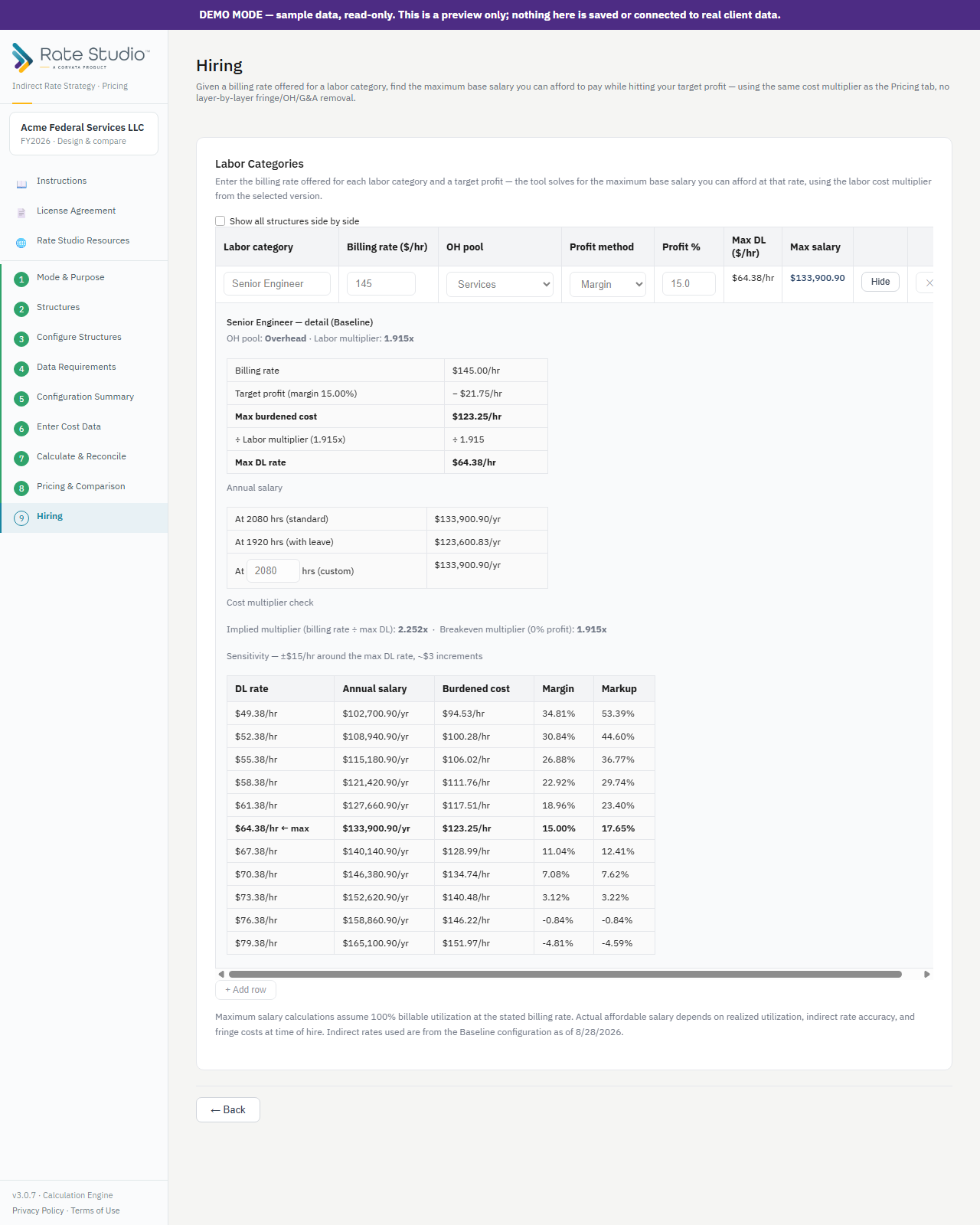The width and height of the screenshot is (980, 1225).
Task: Click the Profit % 15.0 field
Action: click(689, 283)
